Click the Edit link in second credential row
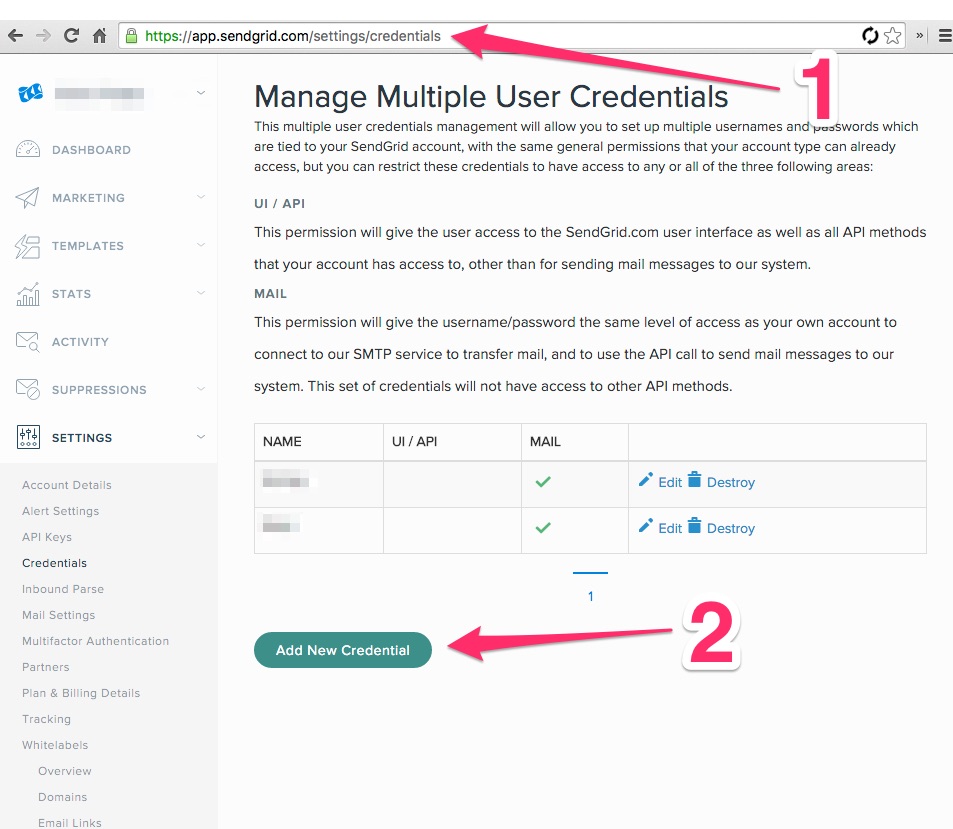 point(670,529)
